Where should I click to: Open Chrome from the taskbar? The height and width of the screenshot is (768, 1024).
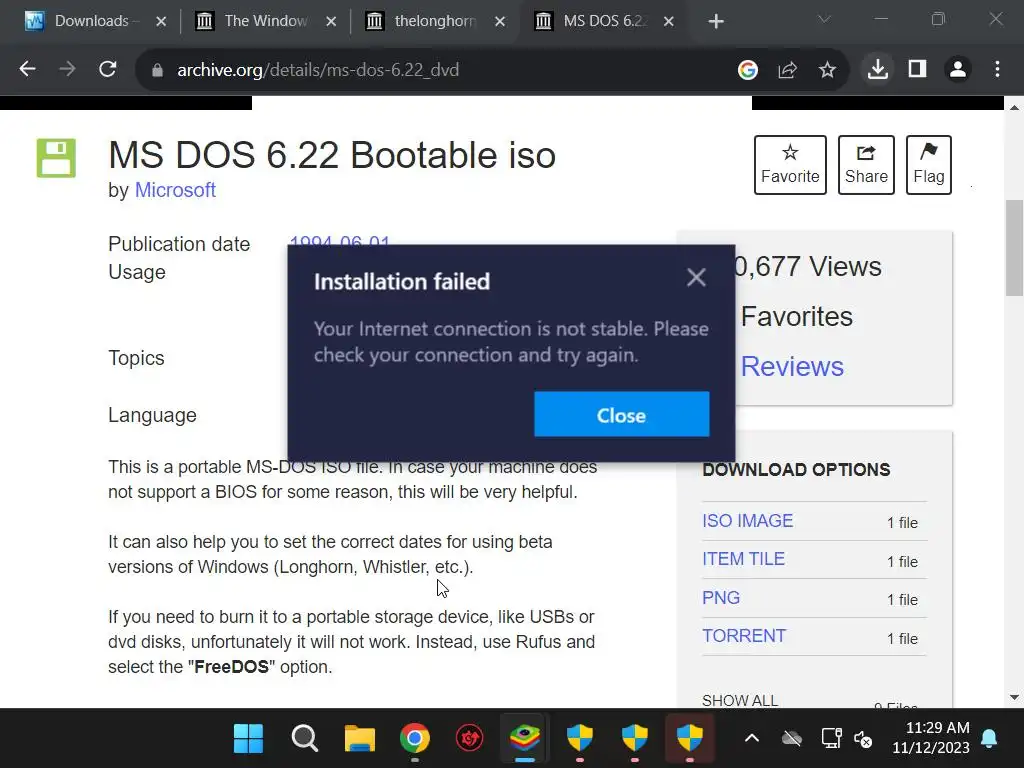point(415,739)
